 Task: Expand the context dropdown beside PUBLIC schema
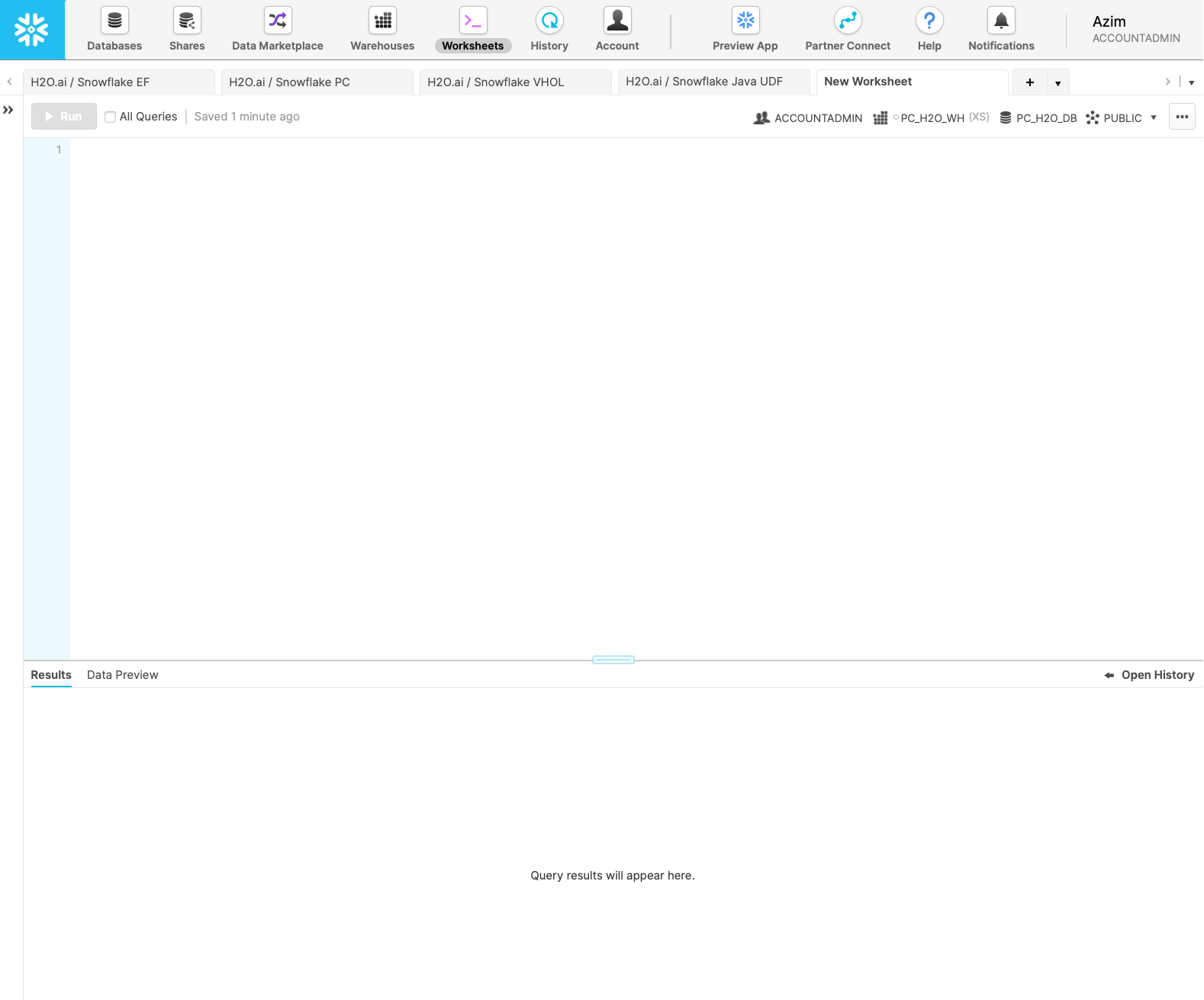[1154, 117]
